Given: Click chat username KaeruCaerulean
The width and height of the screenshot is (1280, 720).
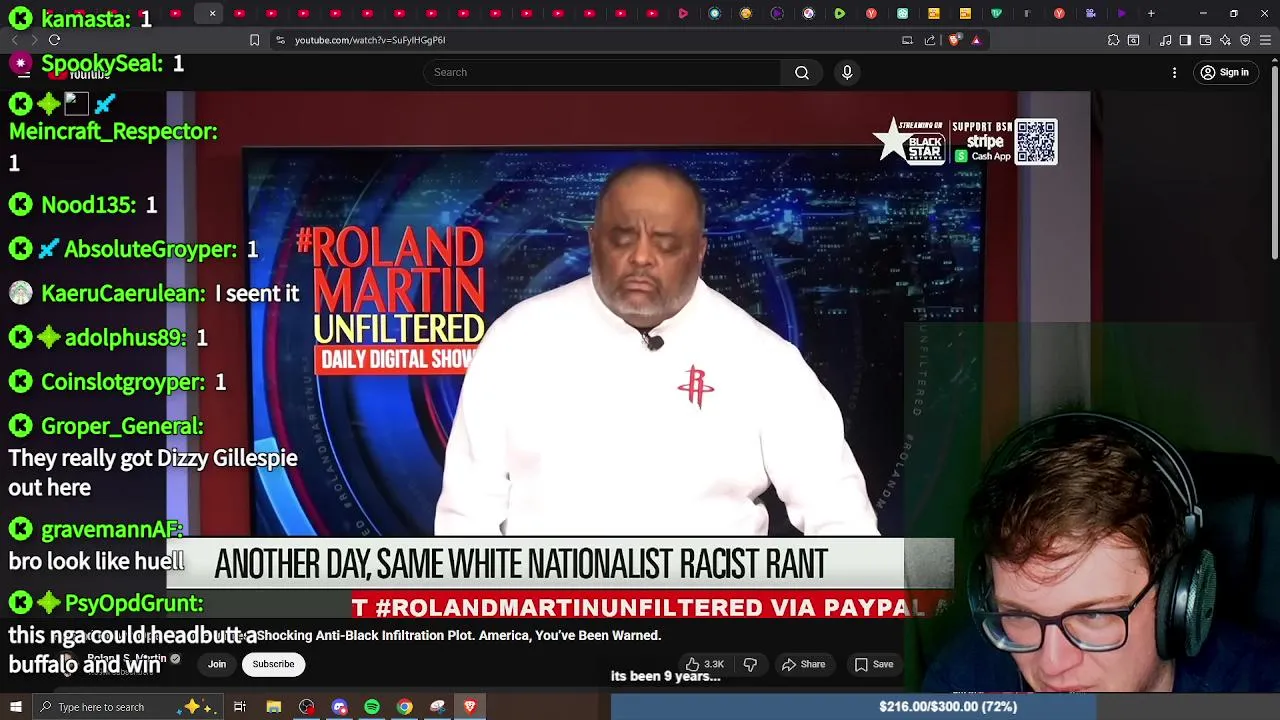Looking at the screenshot, I should click(123, 293).
